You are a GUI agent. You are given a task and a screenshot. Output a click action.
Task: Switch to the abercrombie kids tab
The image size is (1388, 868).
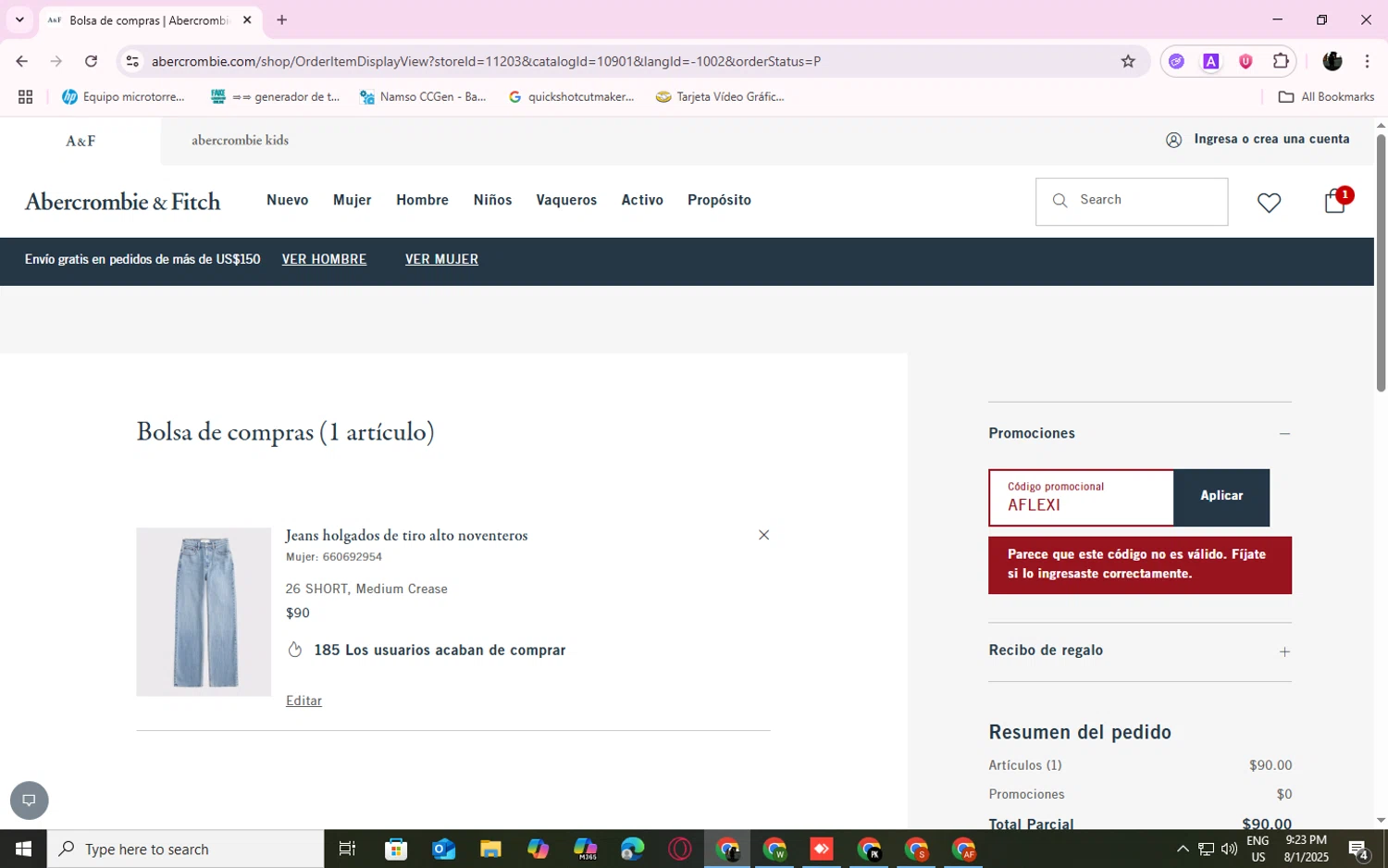pyautogui.click(x=240, y=140)
